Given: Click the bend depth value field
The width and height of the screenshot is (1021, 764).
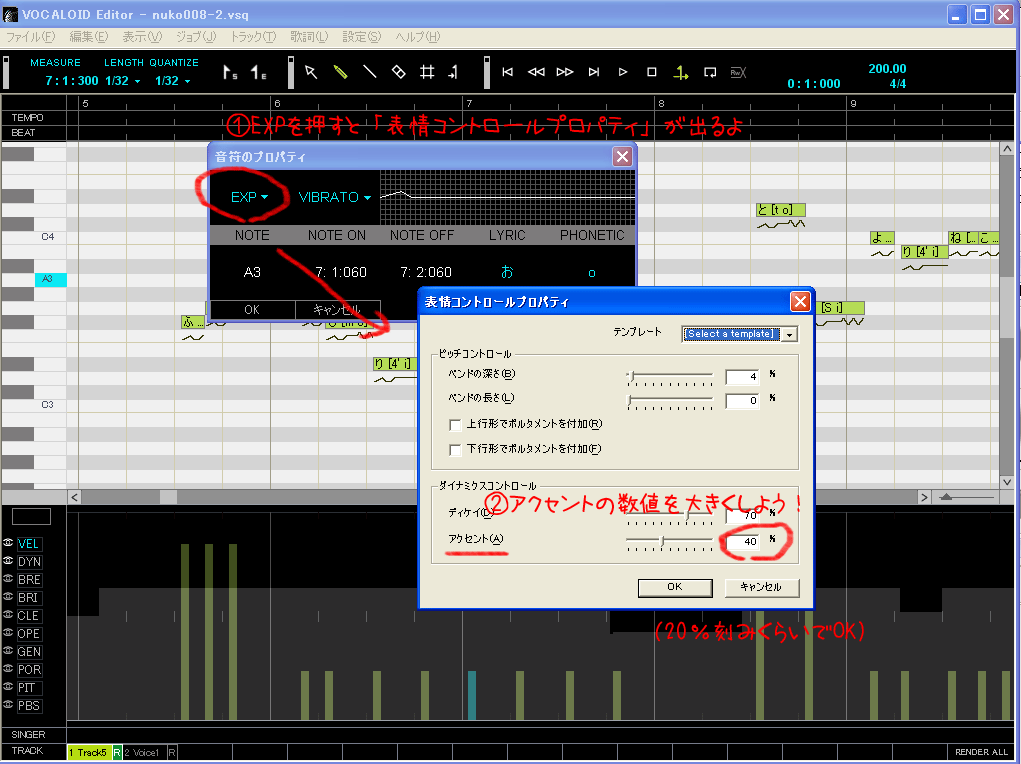Looking at the screenshot, I should [742, 376].
